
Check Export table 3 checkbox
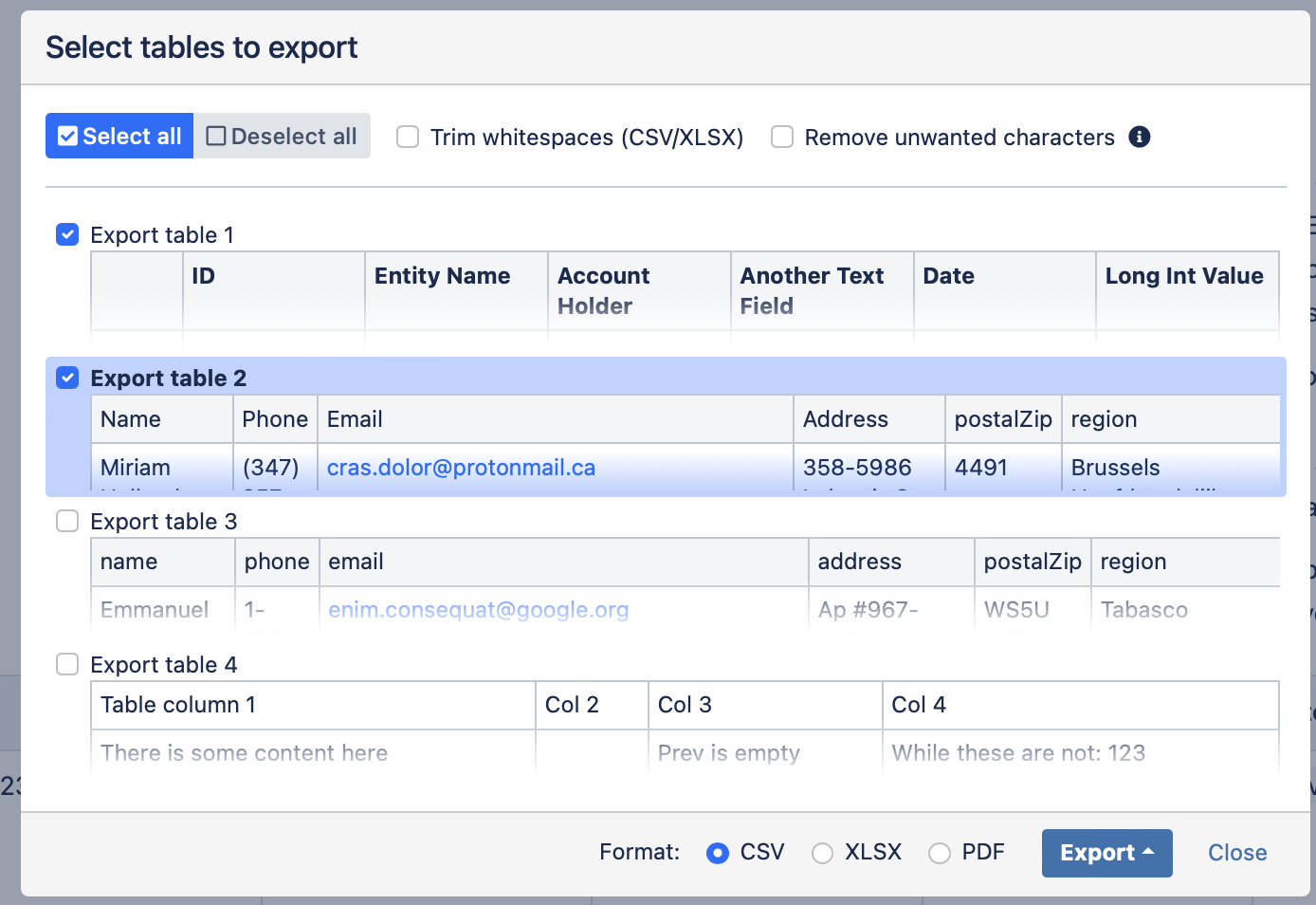[x=67, y=521]
